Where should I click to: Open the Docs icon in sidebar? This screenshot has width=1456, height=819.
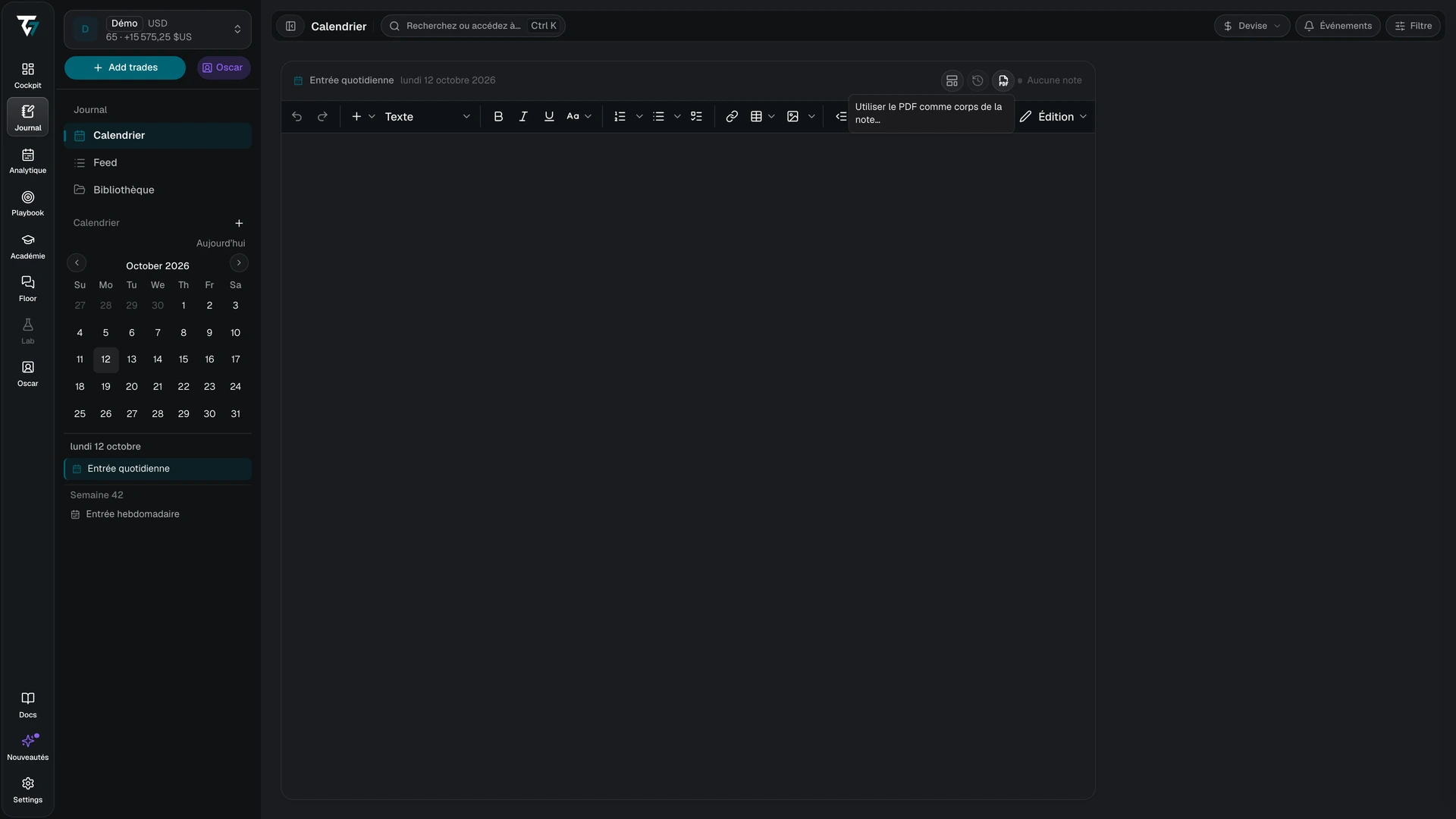pyautogui.click(x=27, y=705)
